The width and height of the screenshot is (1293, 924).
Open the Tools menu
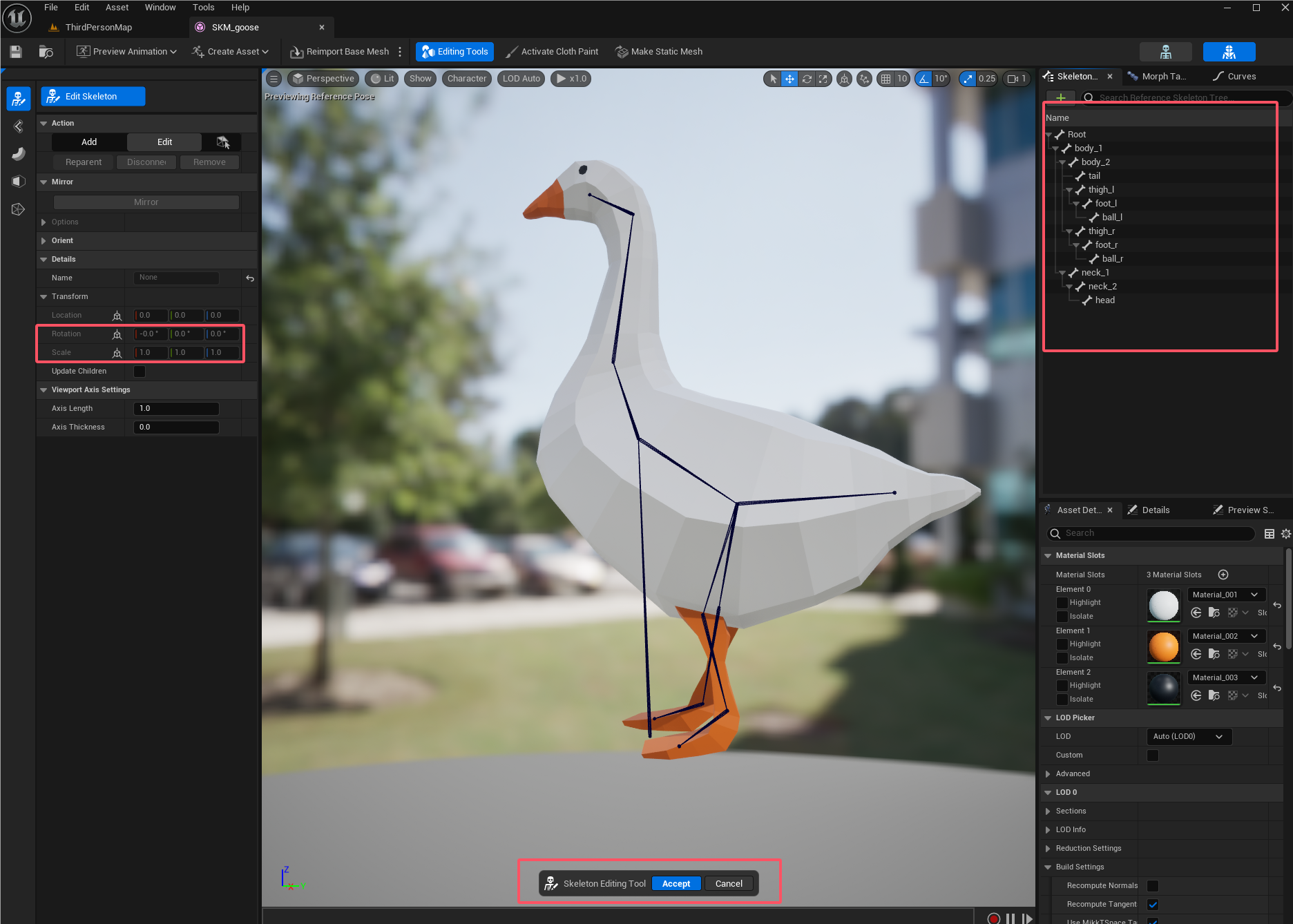tap(203, 8)
